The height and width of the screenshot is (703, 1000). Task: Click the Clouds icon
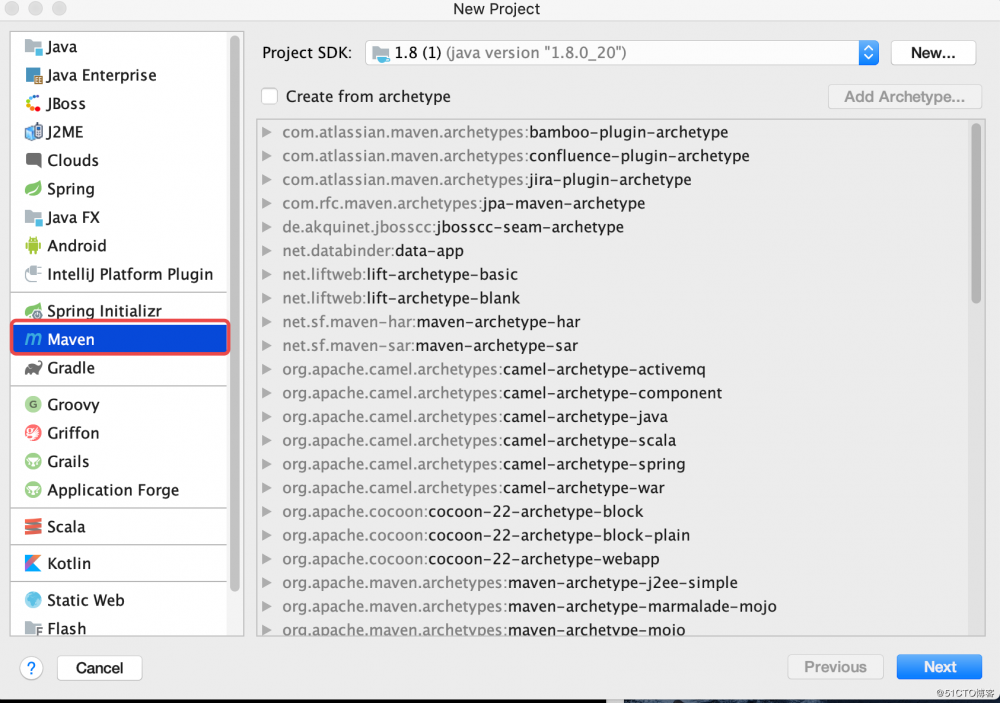coord(33,160)
